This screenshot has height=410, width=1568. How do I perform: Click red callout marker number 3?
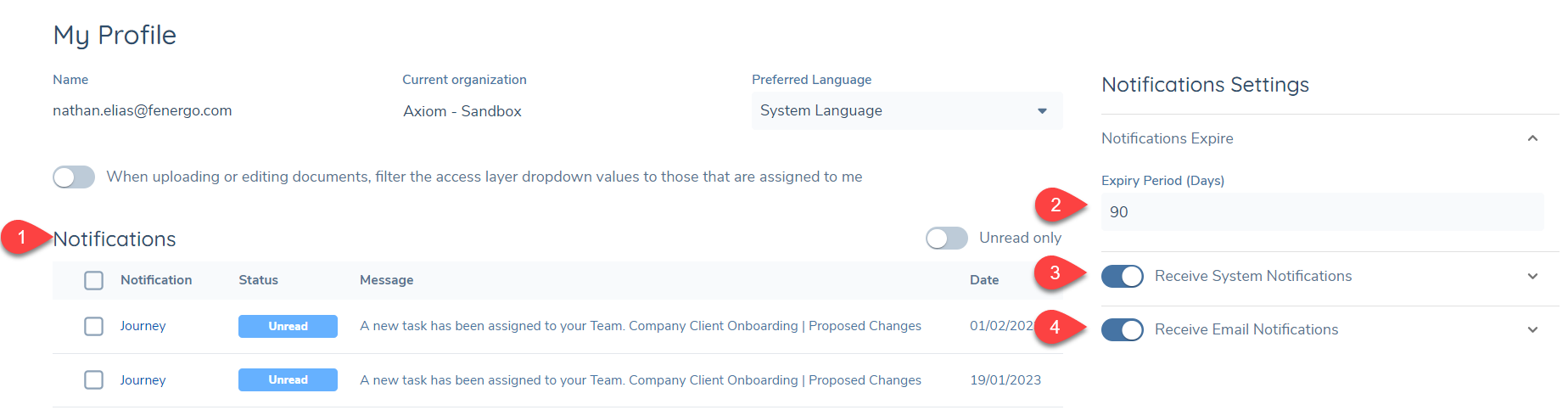coord(1055,273)
